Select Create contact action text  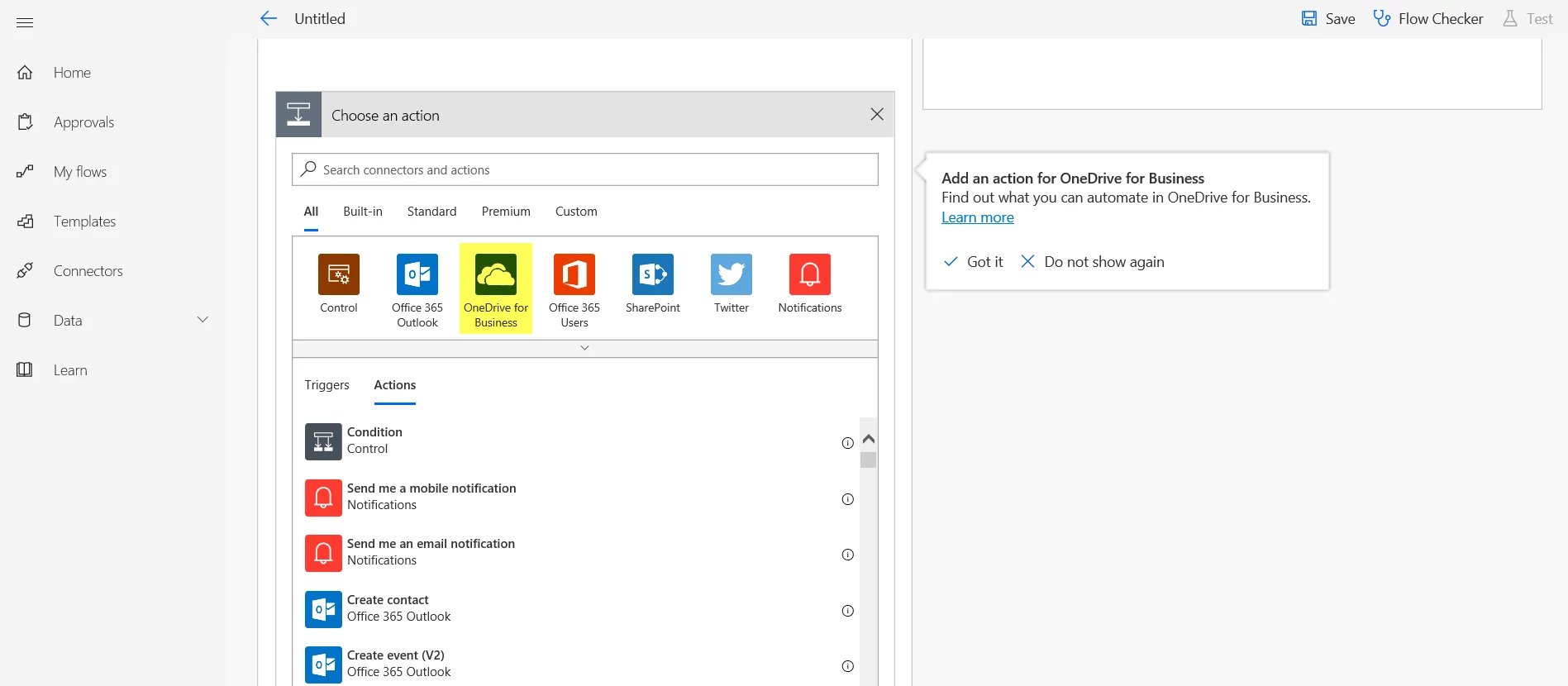(x=388, y=600)
